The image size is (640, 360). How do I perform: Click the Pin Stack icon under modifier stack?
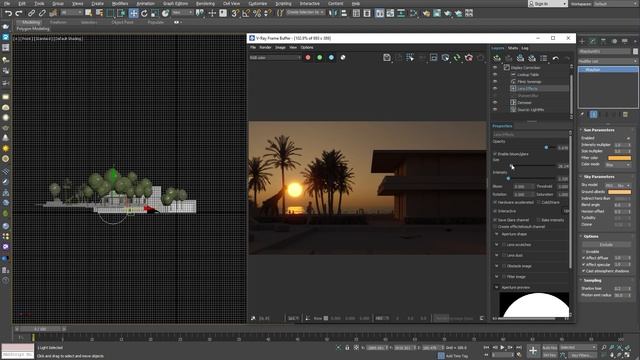point(582,115)
